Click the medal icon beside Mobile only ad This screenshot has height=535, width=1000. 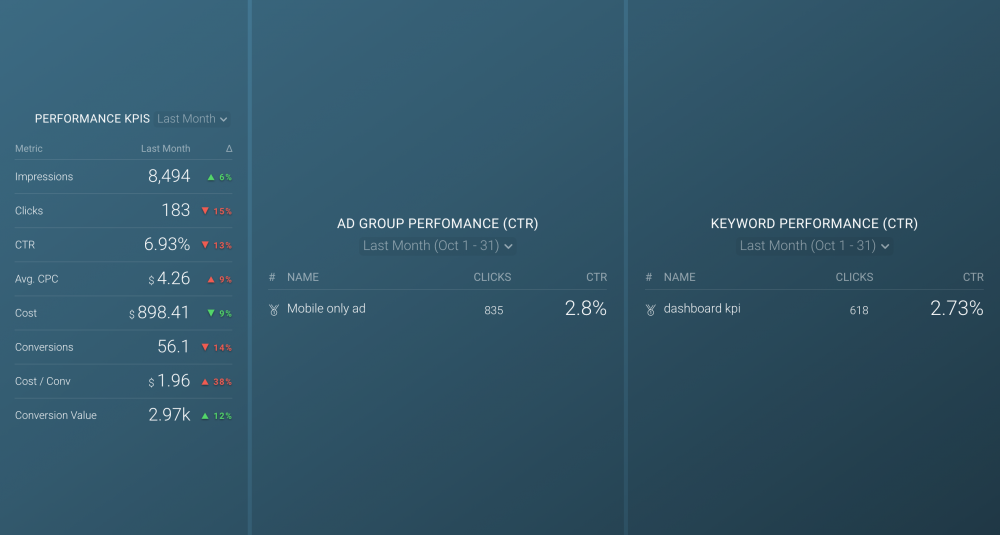click(273, 310)
